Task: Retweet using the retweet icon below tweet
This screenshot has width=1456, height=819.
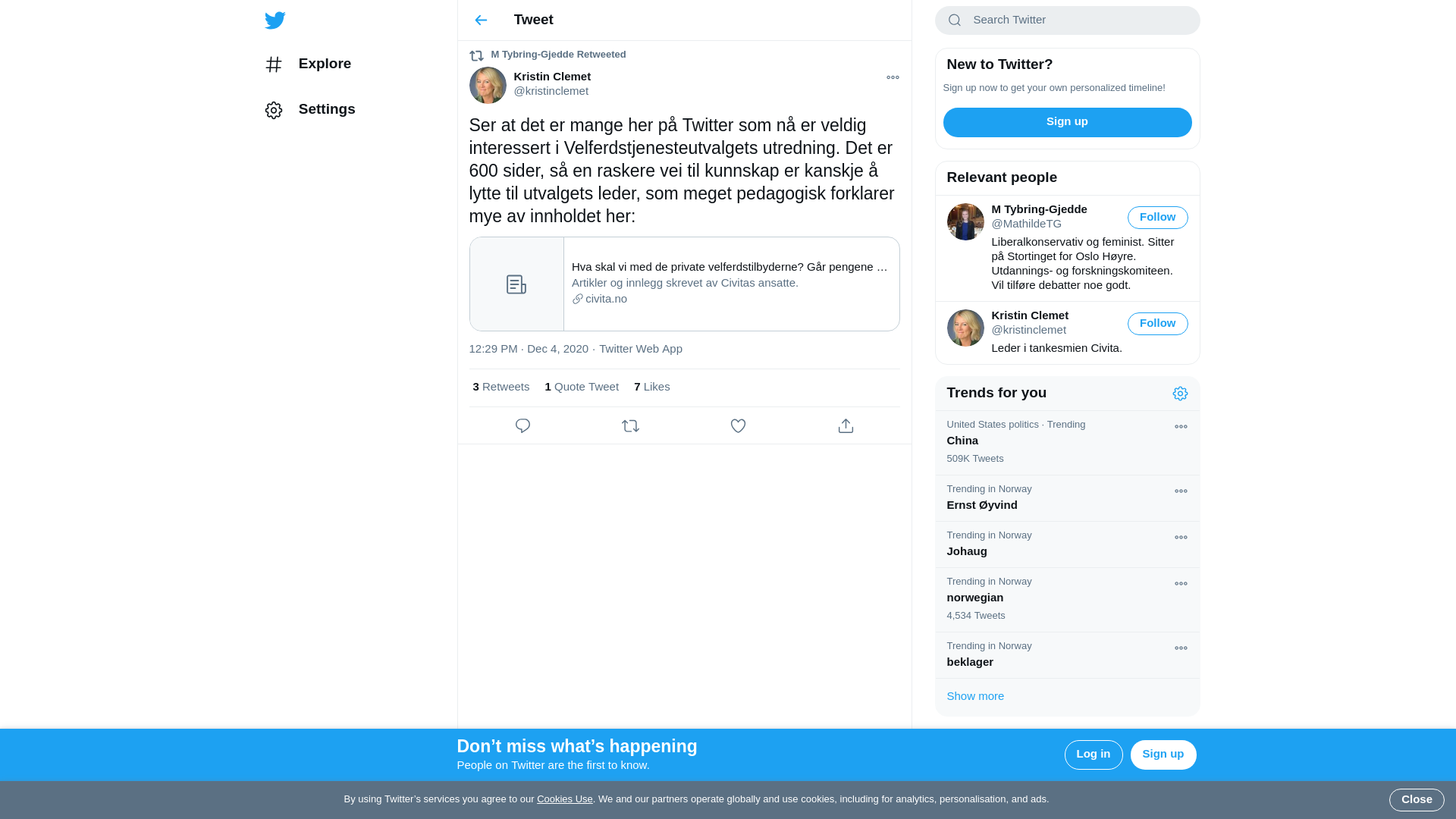Action: coord(630,426)
